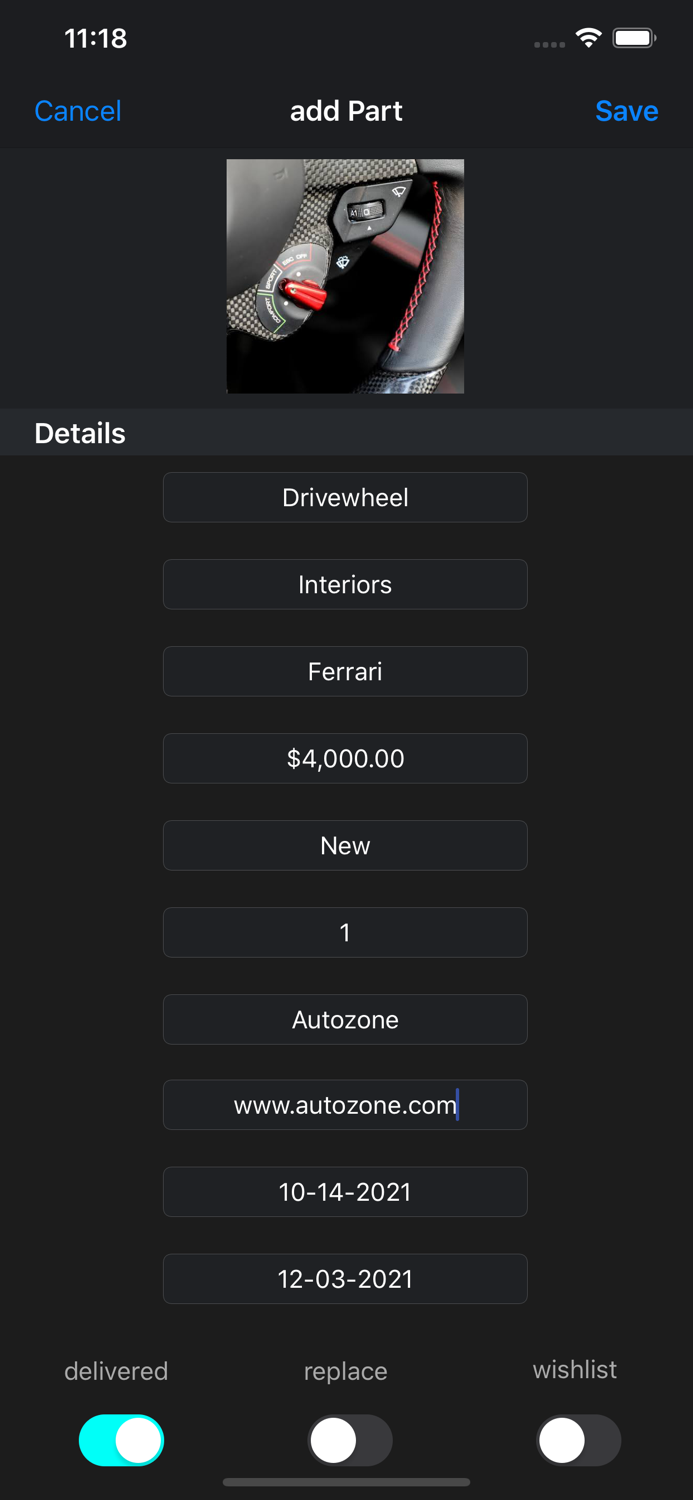
Task: Change the quantity field showing 1
Action: coord(345,932)
